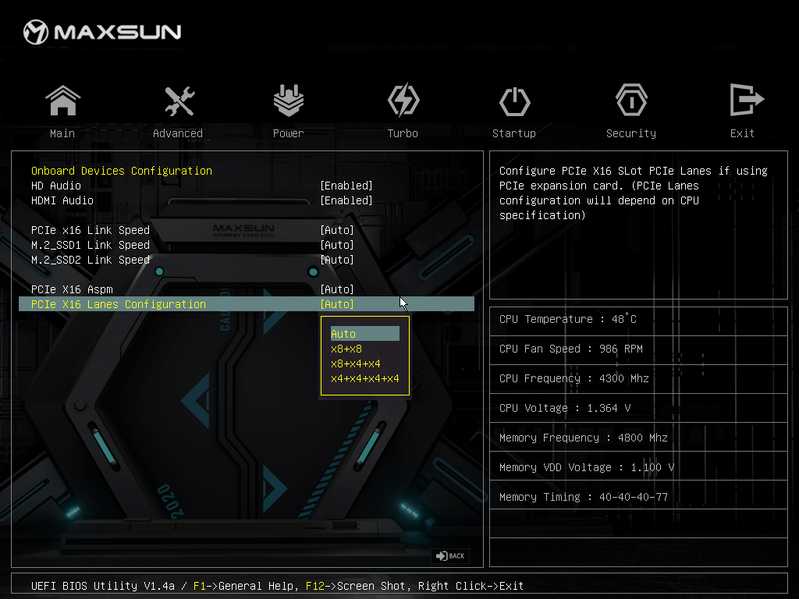Image resolution: width=799 pixels, height=599 pixels.
Task: Open PCIe X16 Aspm Auto value
Action: coord(337,289)
